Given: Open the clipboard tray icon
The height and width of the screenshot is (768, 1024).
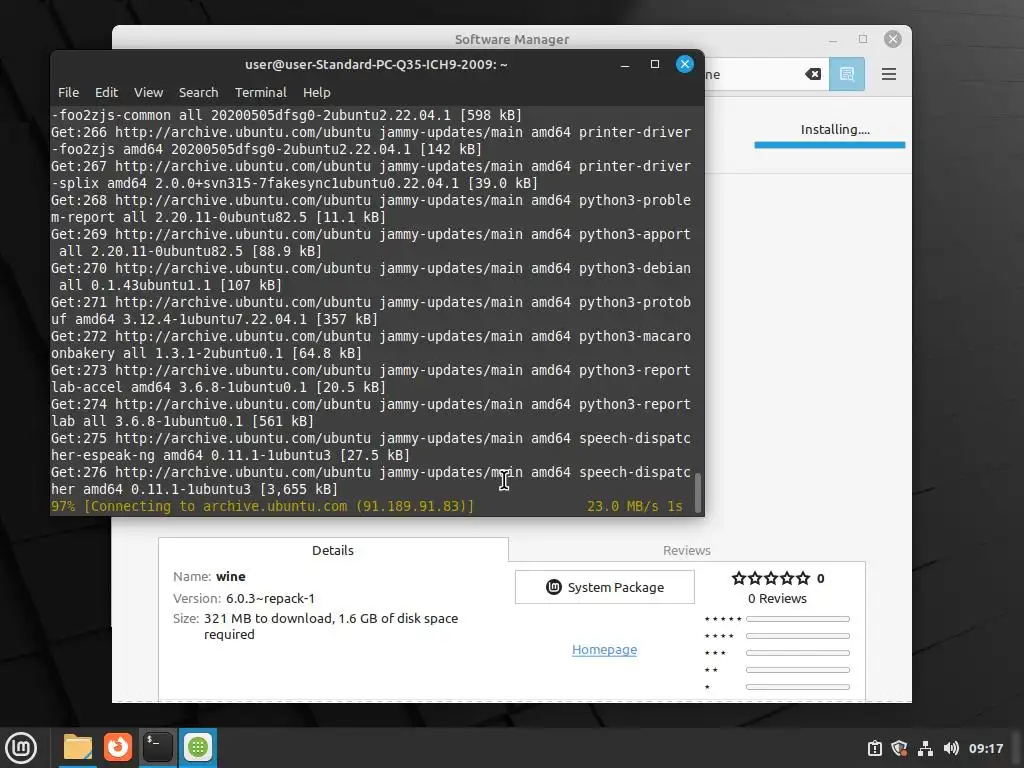Looking at the screenshot, I should tap(874, 748).
